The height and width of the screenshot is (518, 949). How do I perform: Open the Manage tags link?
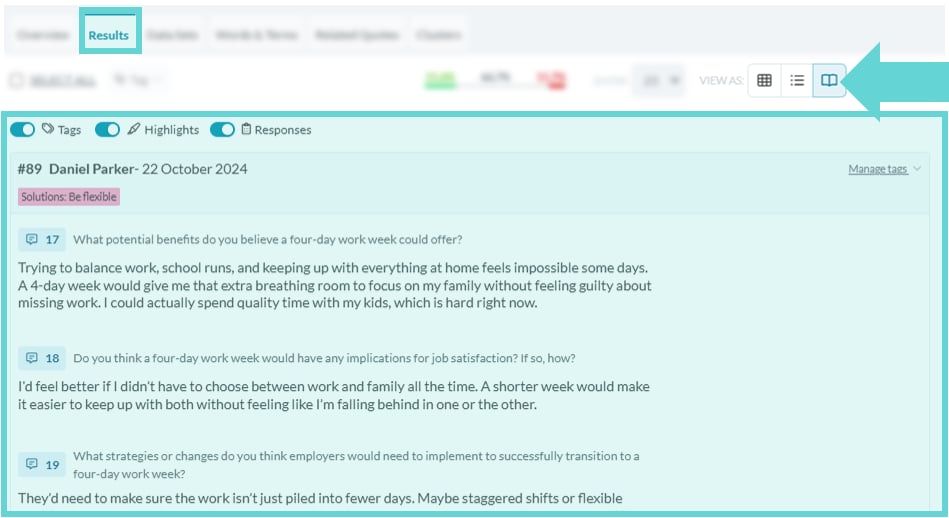(878, 169)
